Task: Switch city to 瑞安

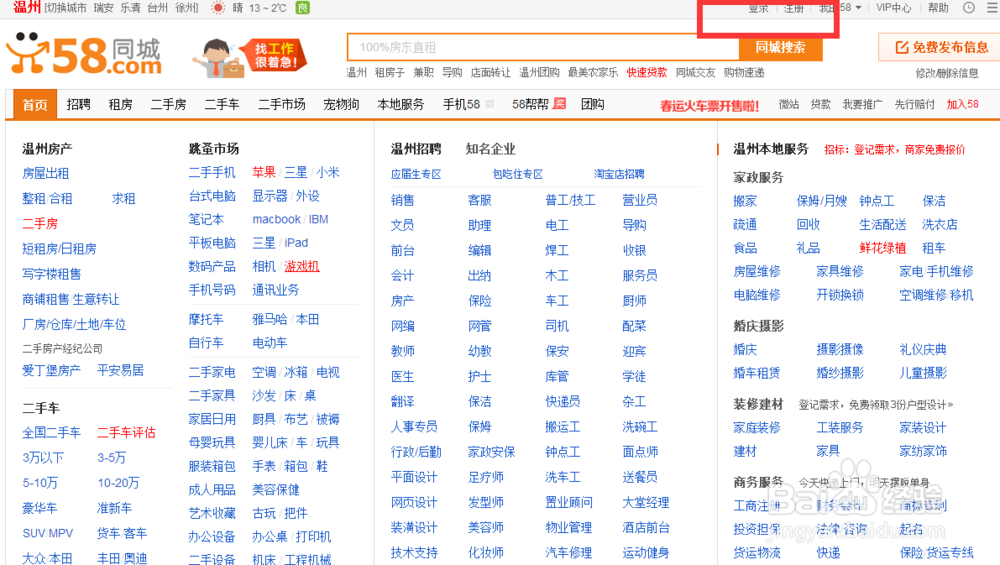Action: tap(103, 8)
